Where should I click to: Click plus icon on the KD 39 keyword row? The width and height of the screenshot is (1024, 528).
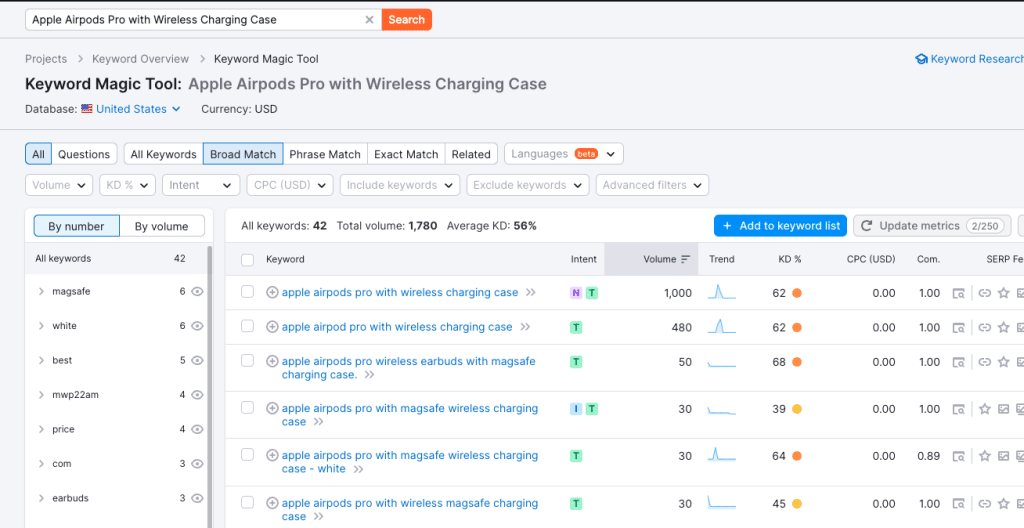point(272,408)
